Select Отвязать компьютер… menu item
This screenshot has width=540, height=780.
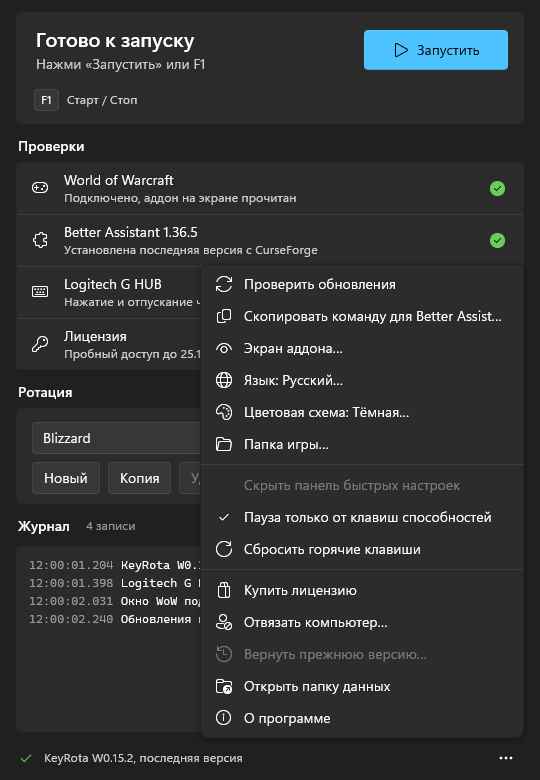point(362,622)
